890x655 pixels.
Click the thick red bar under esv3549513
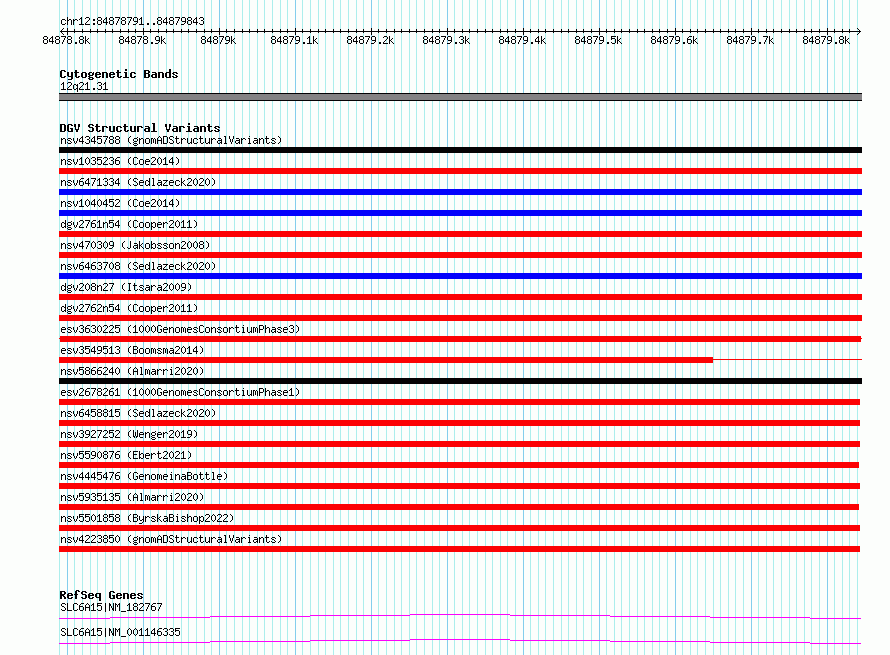point(386,360)
